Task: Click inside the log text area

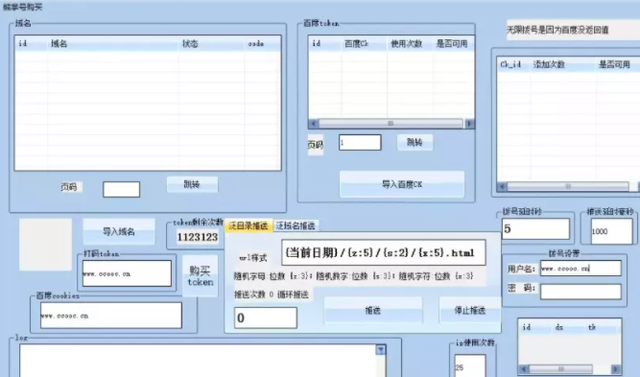Action: click(198, 361)
